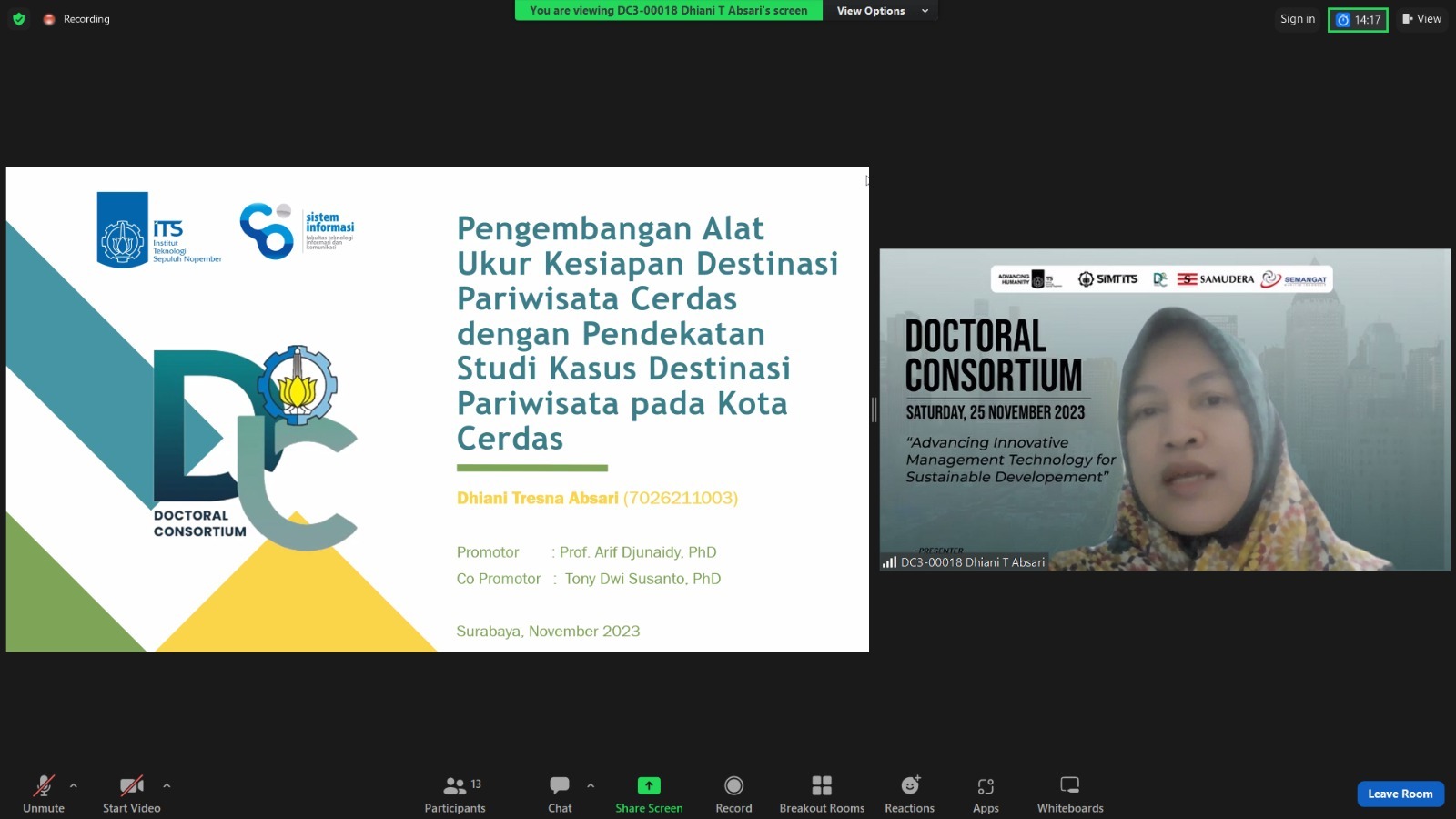Open Breakout Rooms
The height and width of the screenshot is (819, 1456).
821,793
